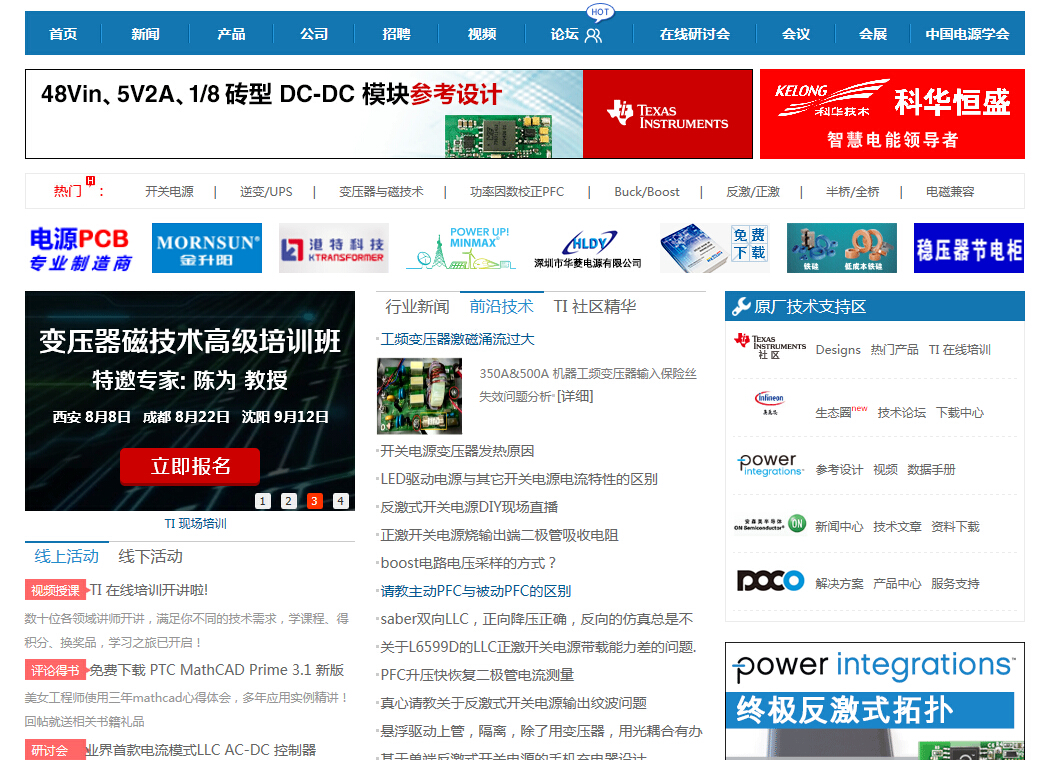1044x760 pixels.
Task: Open the 电磁兼容 hot topic
Action: point(949,192)
